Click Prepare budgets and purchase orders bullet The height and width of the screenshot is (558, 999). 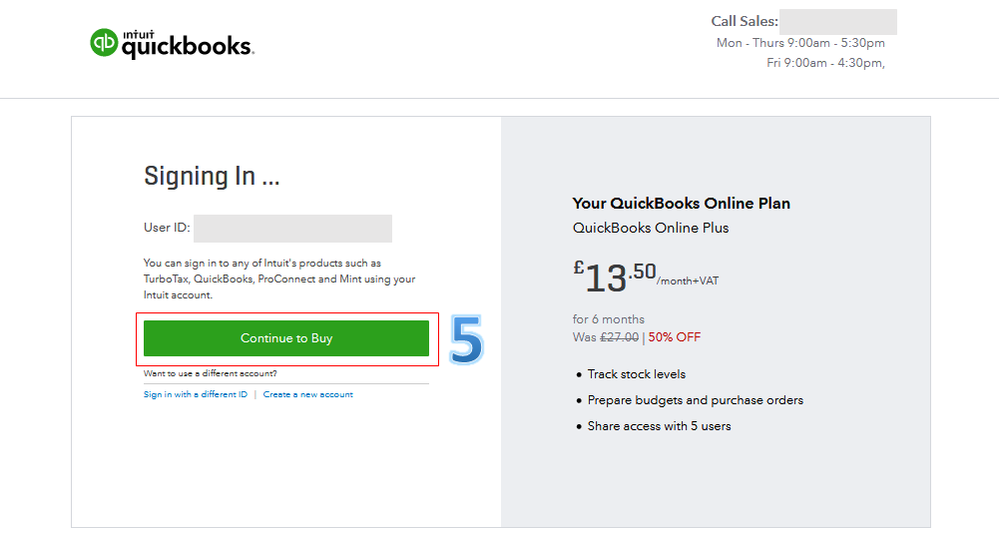(695, 400)
